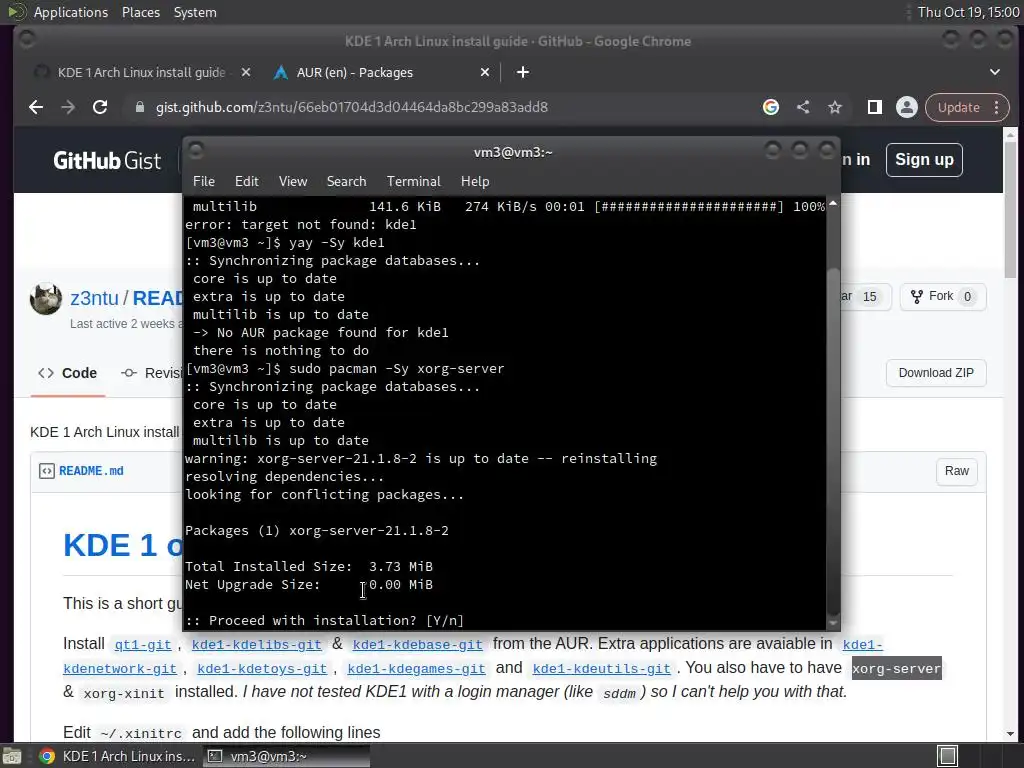Screen dimensions: 1024x768
Task: Open Chrome three-dot menu
Action: (x=997, y=107)
